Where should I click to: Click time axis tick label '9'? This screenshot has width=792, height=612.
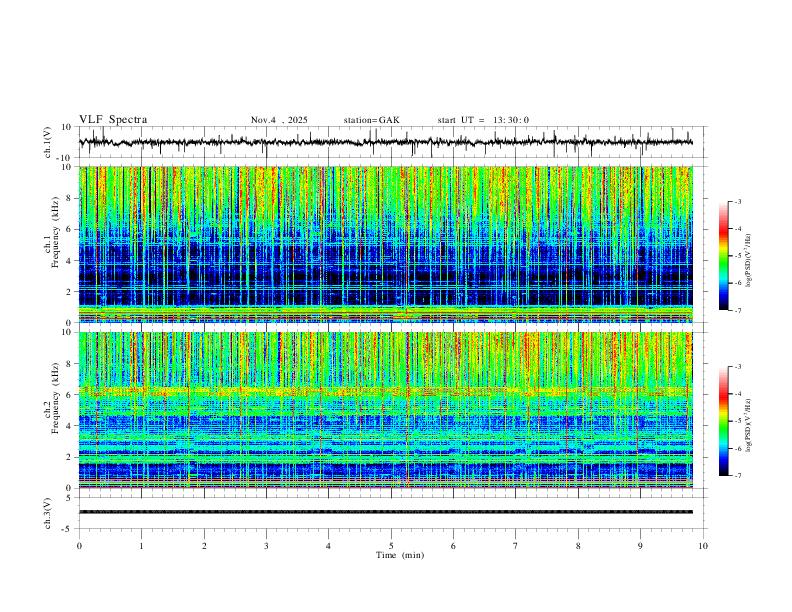pyautogui.click(x=640, y=546)
